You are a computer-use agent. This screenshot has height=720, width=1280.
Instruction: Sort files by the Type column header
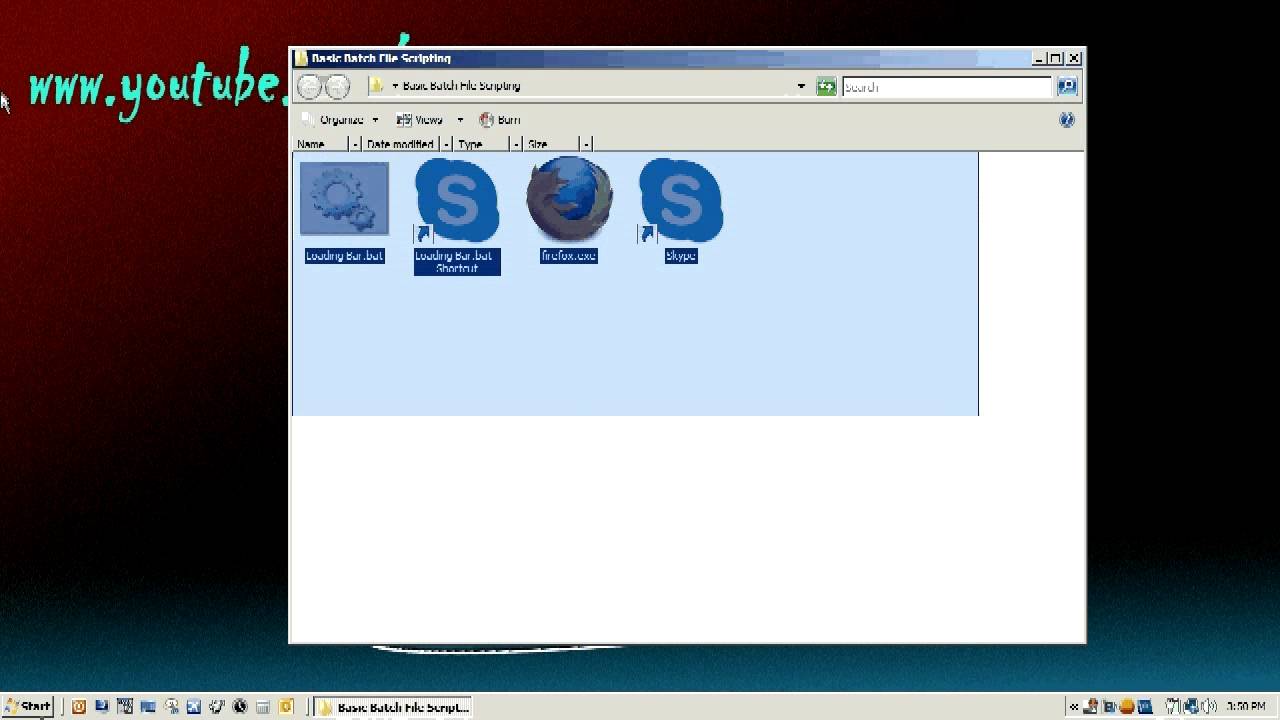coord(471,144)
